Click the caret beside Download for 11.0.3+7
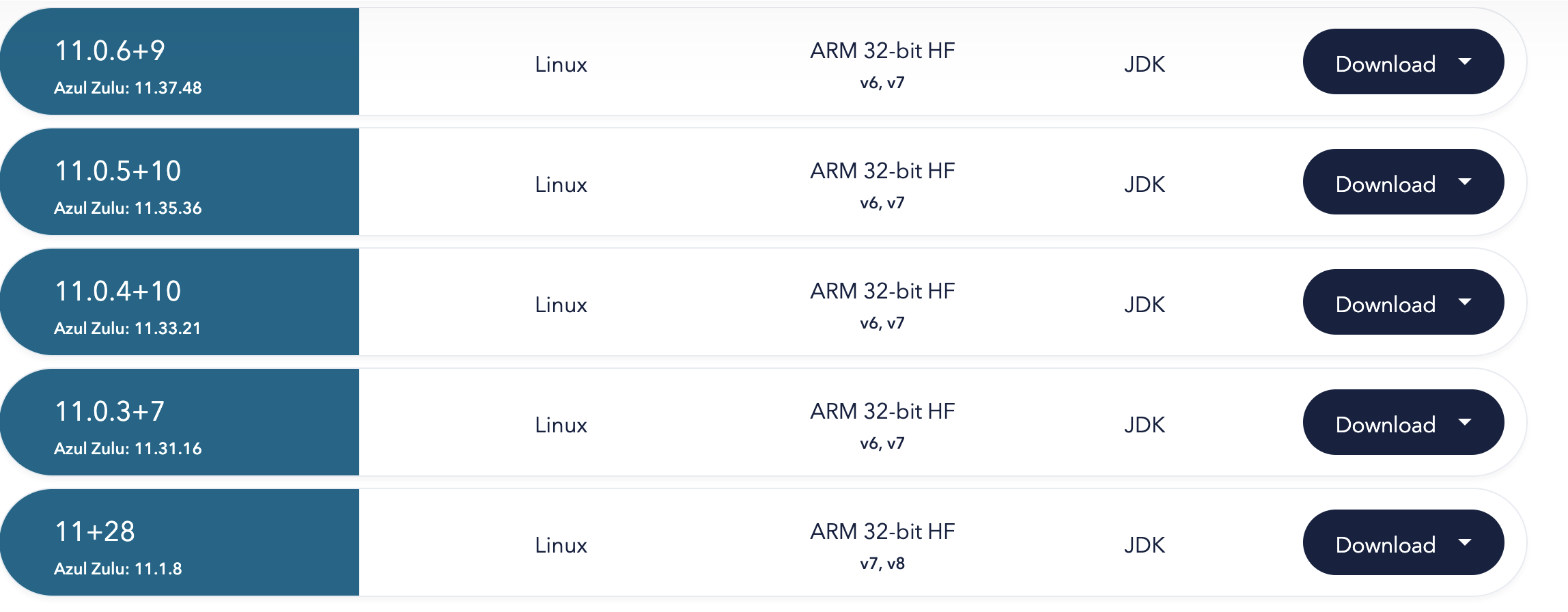1568x612 pixels. (x=1464, y=423)
